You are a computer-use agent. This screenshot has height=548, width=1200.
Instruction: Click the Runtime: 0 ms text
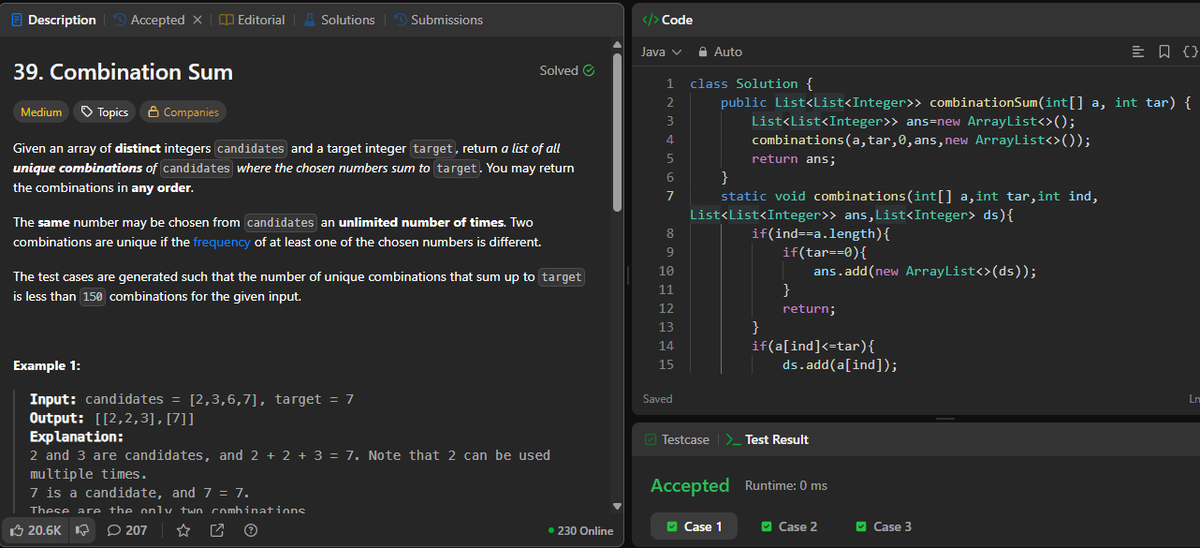[786, 486]
